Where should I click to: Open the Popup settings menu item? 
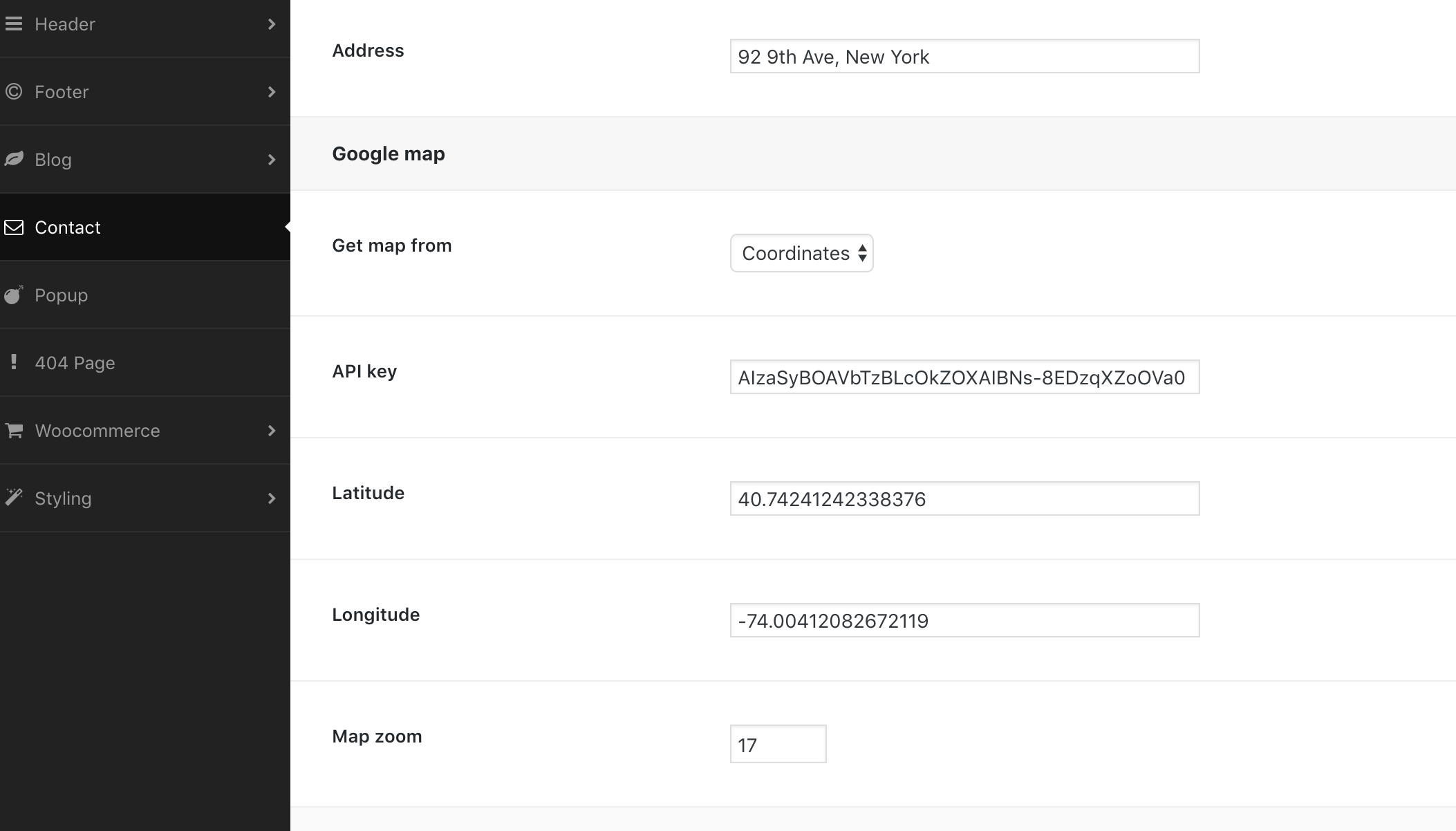(62, 295)
